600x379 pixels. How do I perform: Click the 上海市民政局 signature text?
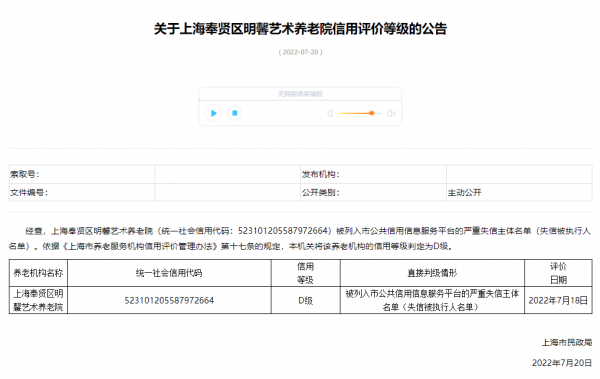pos(567,342)
